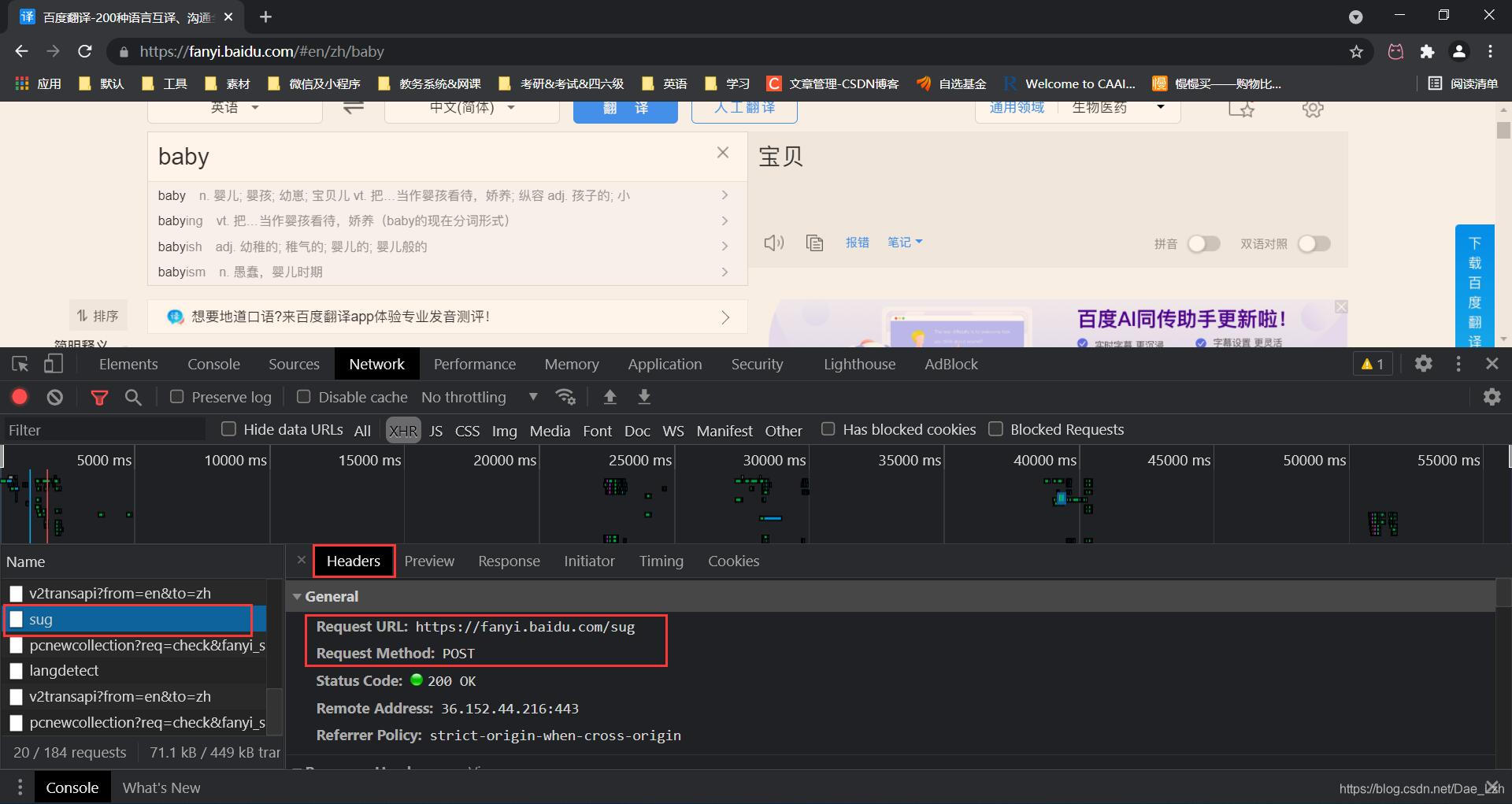Check Has blocked cookies
Viewport: 1512px width, 804px height.
(x=828, y=429)
